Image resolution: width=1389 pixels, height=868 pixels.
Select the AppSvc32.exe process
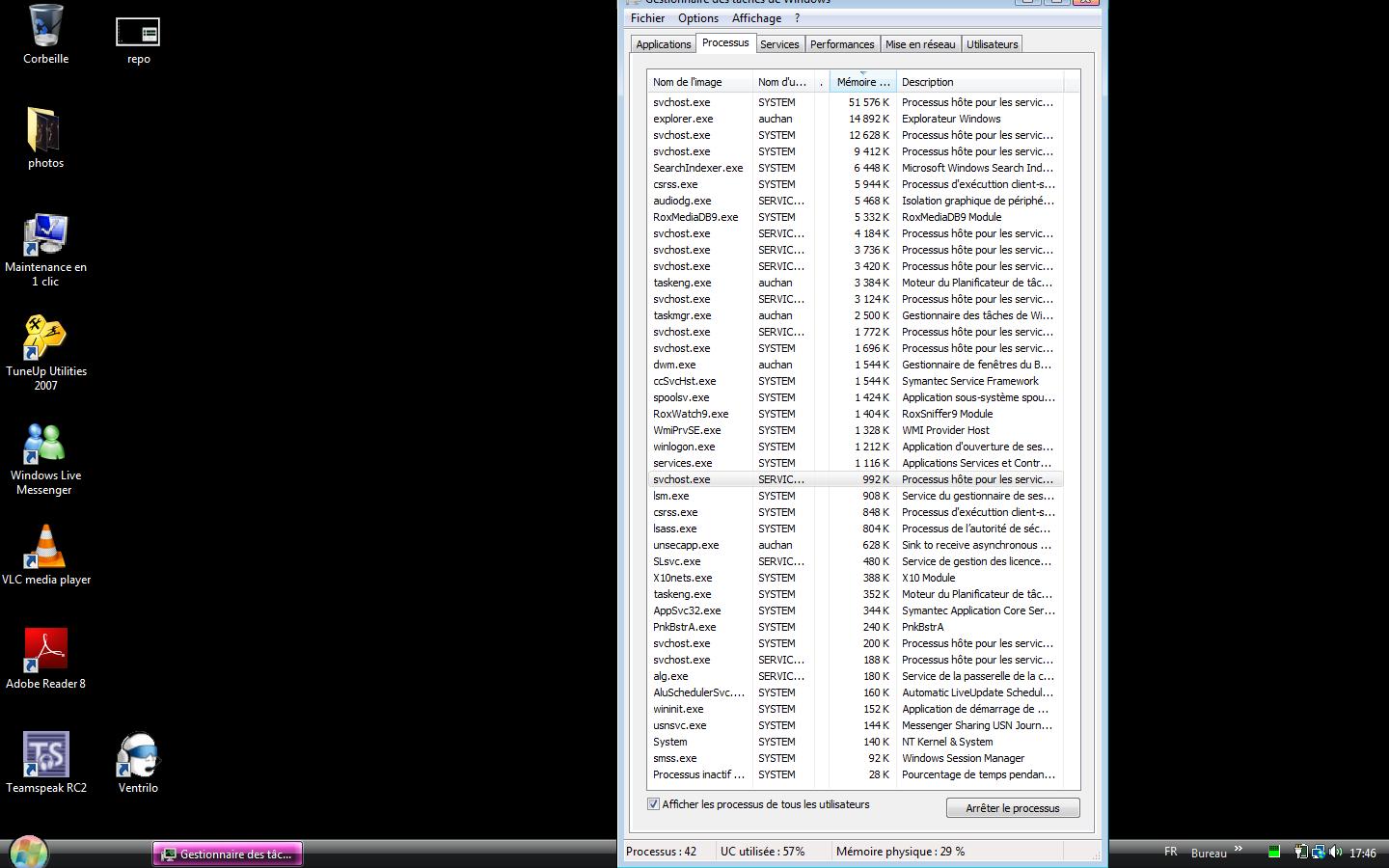click(855, 610)
